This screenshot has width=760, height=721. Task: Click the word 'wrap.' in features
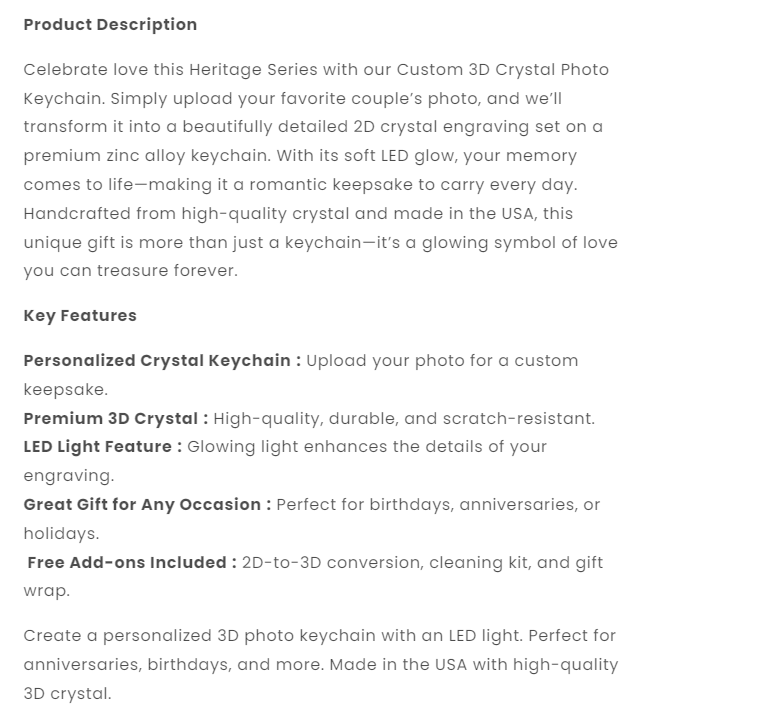[47, 591]
